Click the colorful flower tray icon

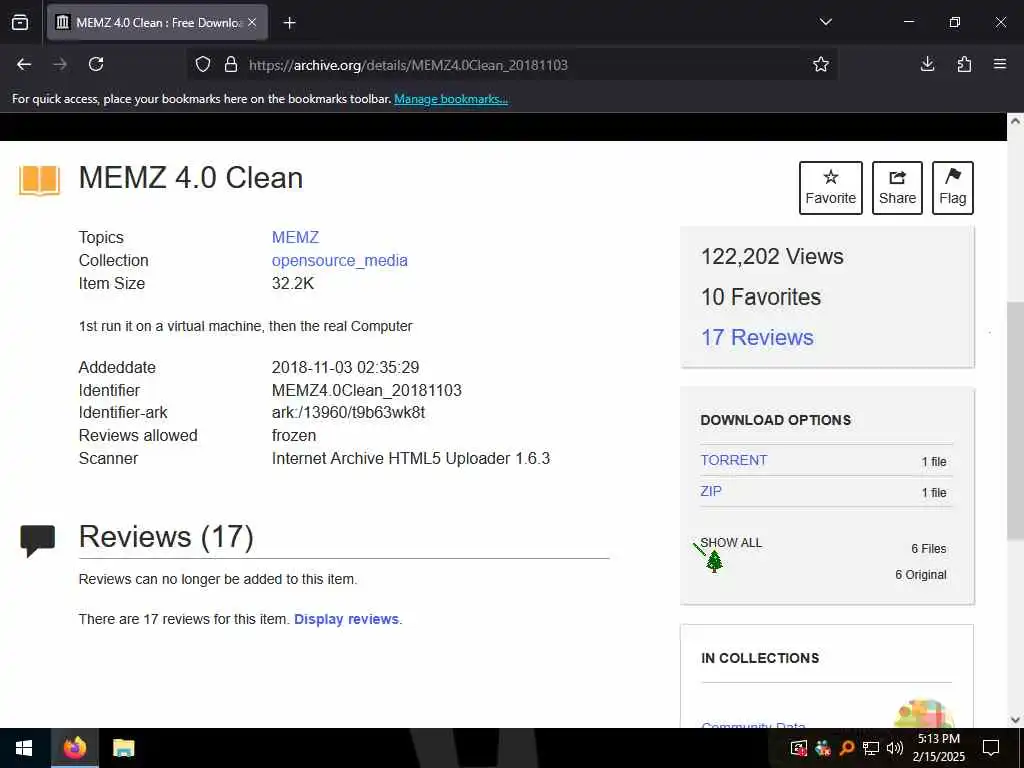823,748
